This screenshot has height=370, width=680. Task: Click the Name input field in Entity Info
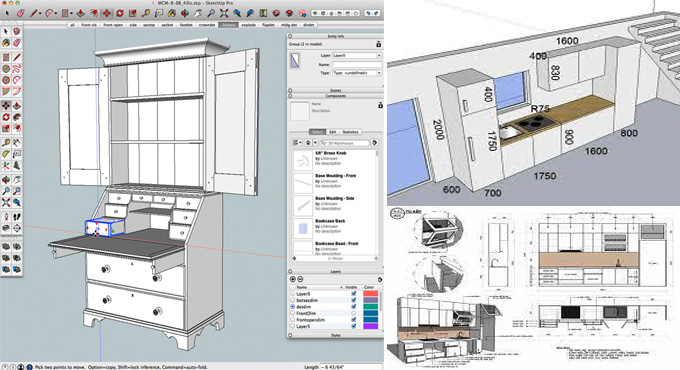click(x=357, y=64)
